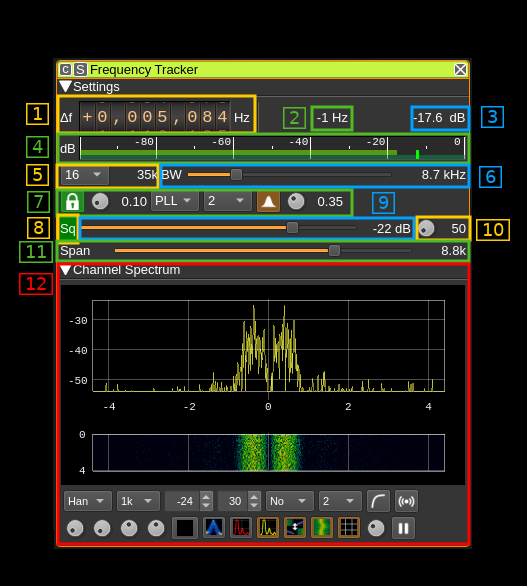
Task: Toggle the red max hold trace icon
Action: [241, 528]
